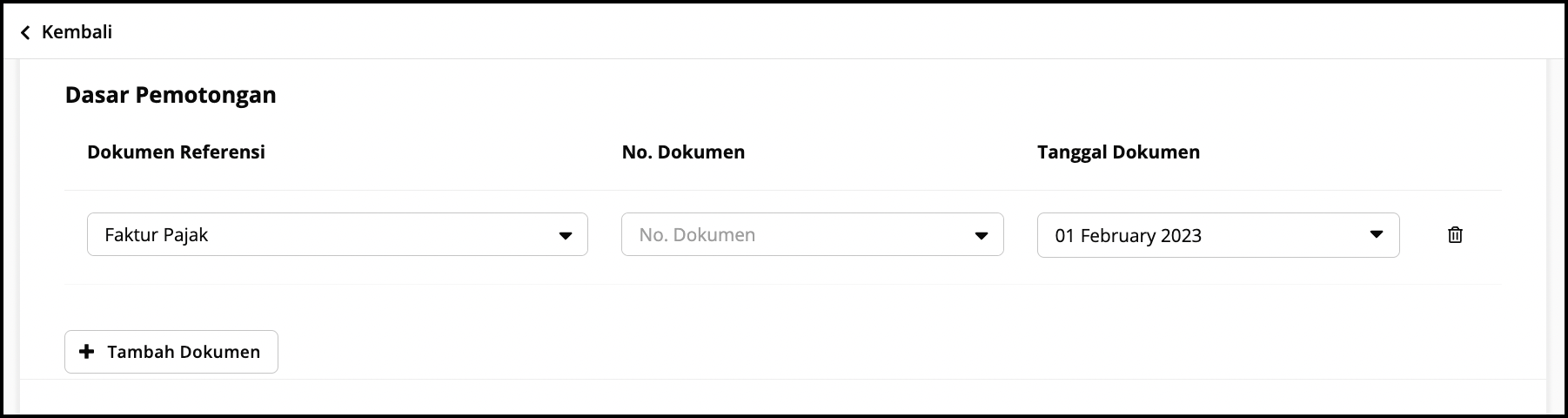
Task: Open the Tanggal Dokumen date picker
Action: (x=1217, y=235)
